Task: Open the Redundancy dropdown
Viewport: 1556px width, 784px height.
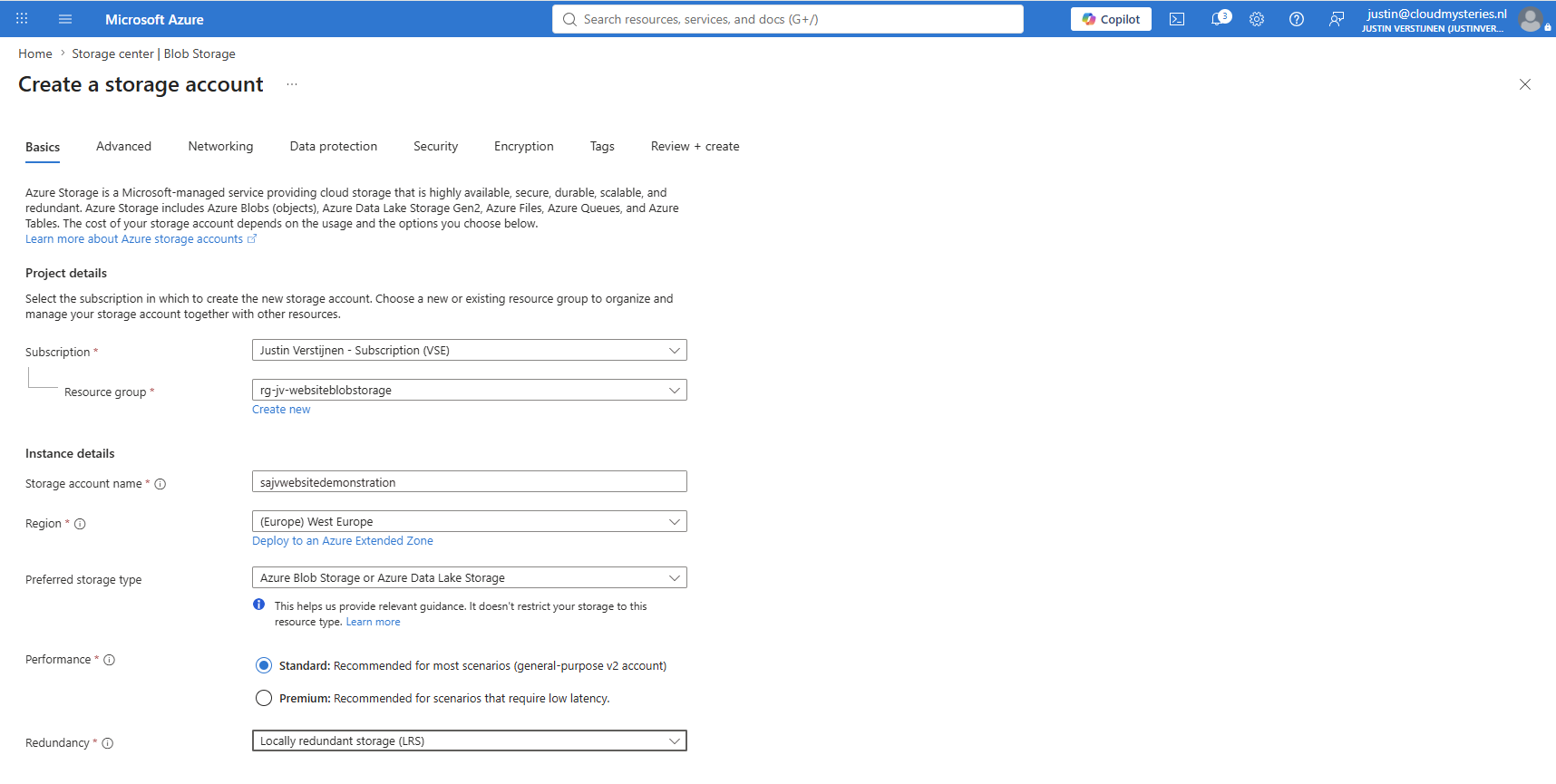Action: (x=470, y=740)
